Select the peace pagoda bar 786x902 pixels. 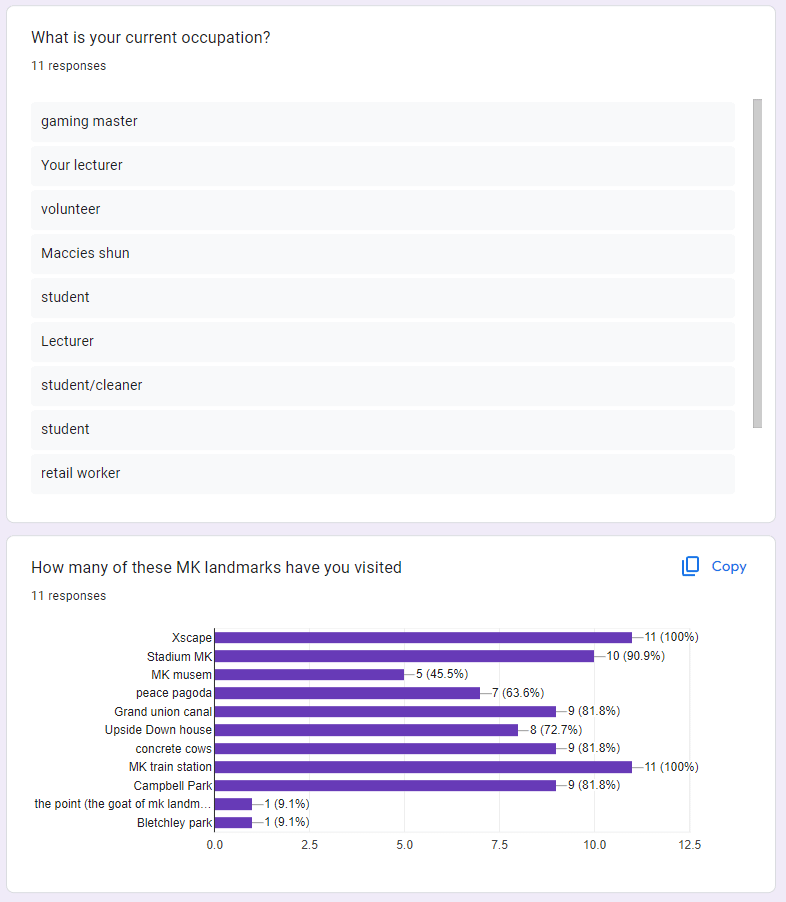click(x=347, y=693)
